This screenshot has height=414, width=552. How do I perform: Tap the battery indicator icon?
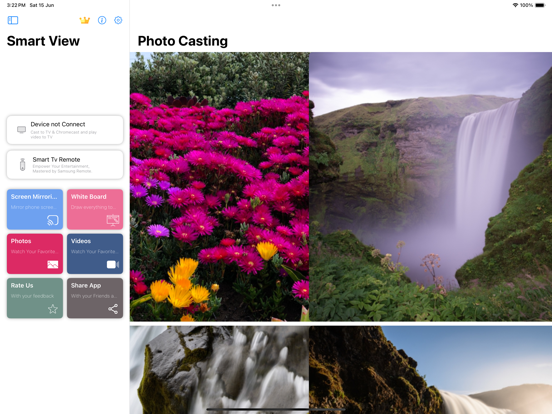pyautogui.click(x=540, y=5)
